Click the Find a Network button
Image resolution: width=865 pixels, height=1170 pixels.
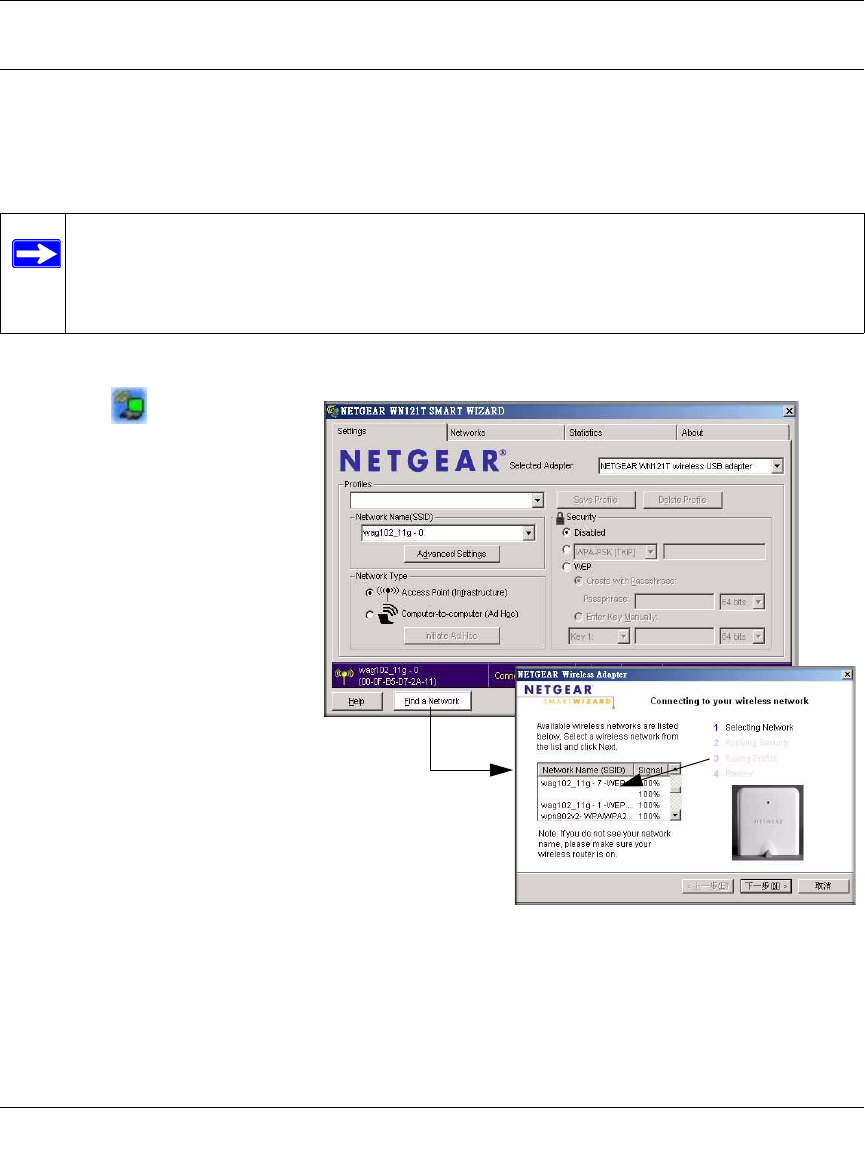432,701
